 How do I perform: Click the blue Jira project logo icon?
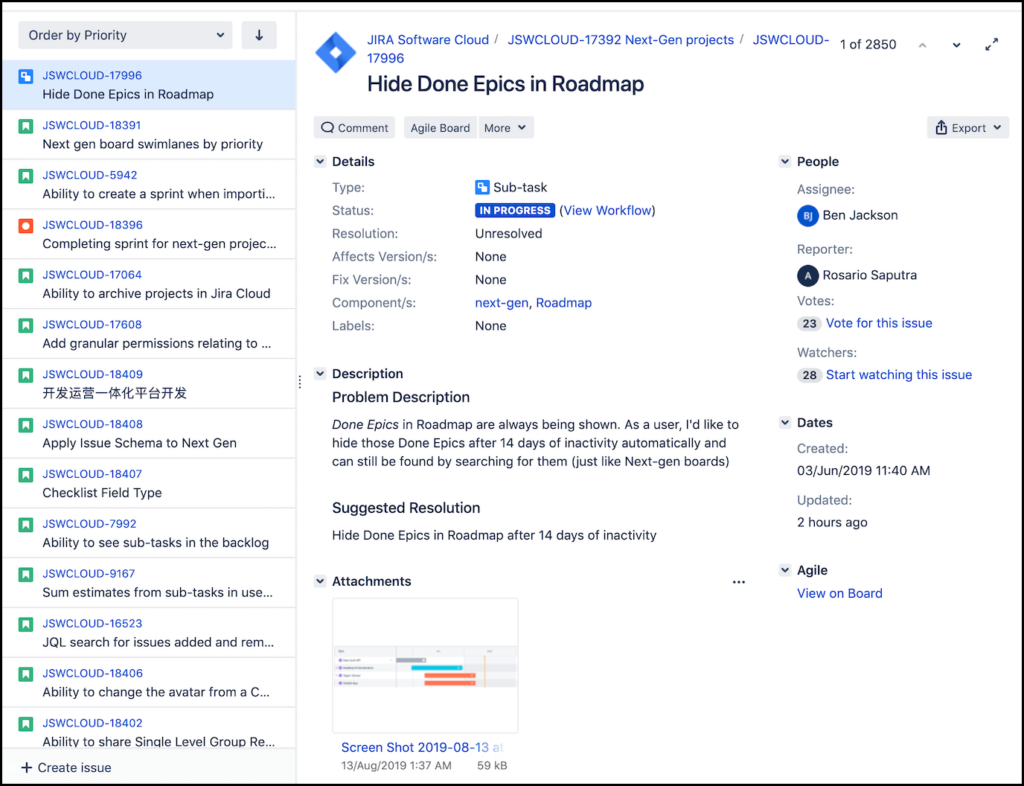pyautogui.click(x=335, y=51)
